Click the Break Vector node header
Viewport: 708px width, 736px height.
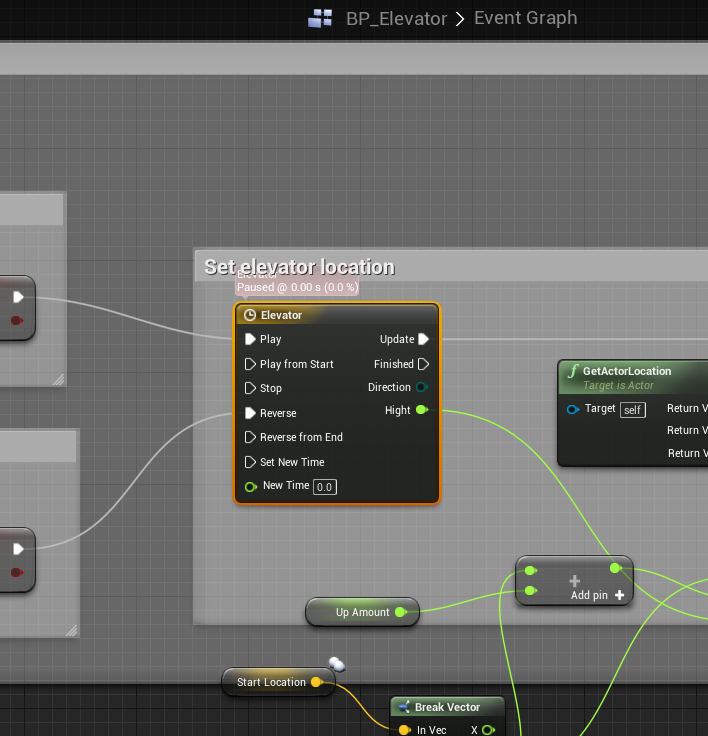tap(447, 707)
